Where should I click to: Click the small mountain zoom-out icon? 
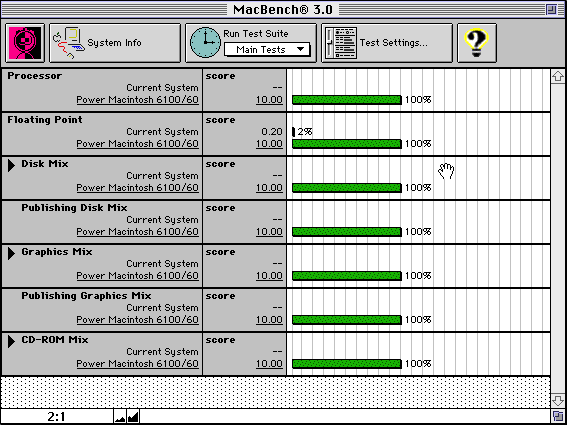(120, 417)
